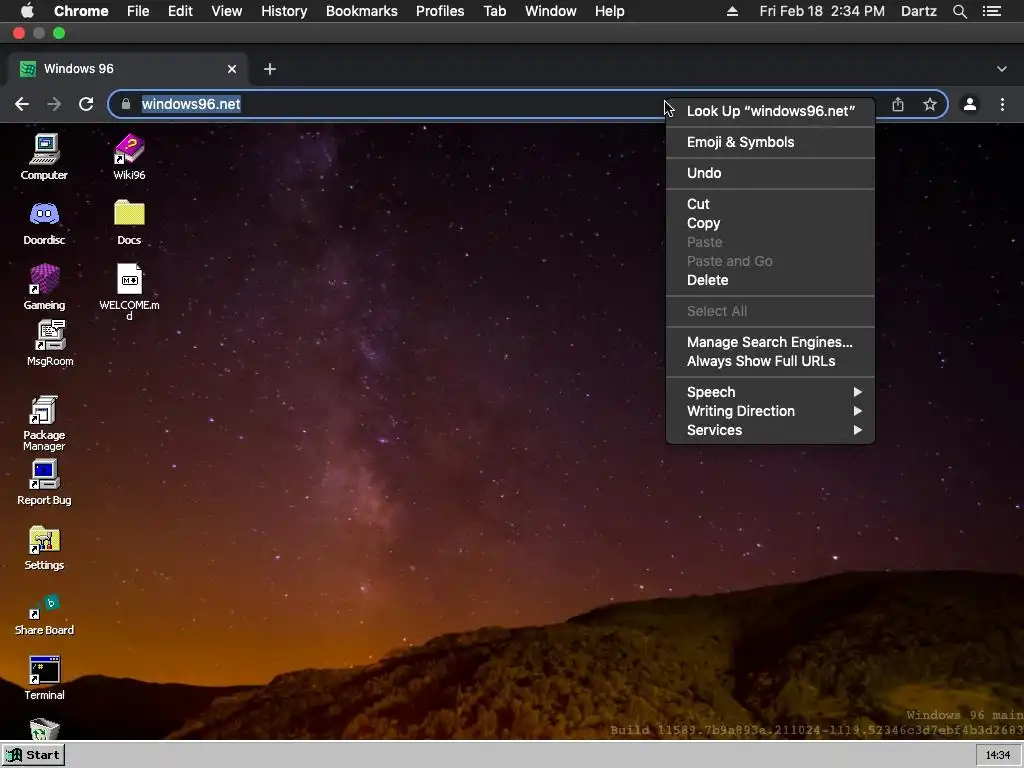Share this page via share icon
Image resolution: width=1024 pixels, height=768 pixels.
[898, 104]
